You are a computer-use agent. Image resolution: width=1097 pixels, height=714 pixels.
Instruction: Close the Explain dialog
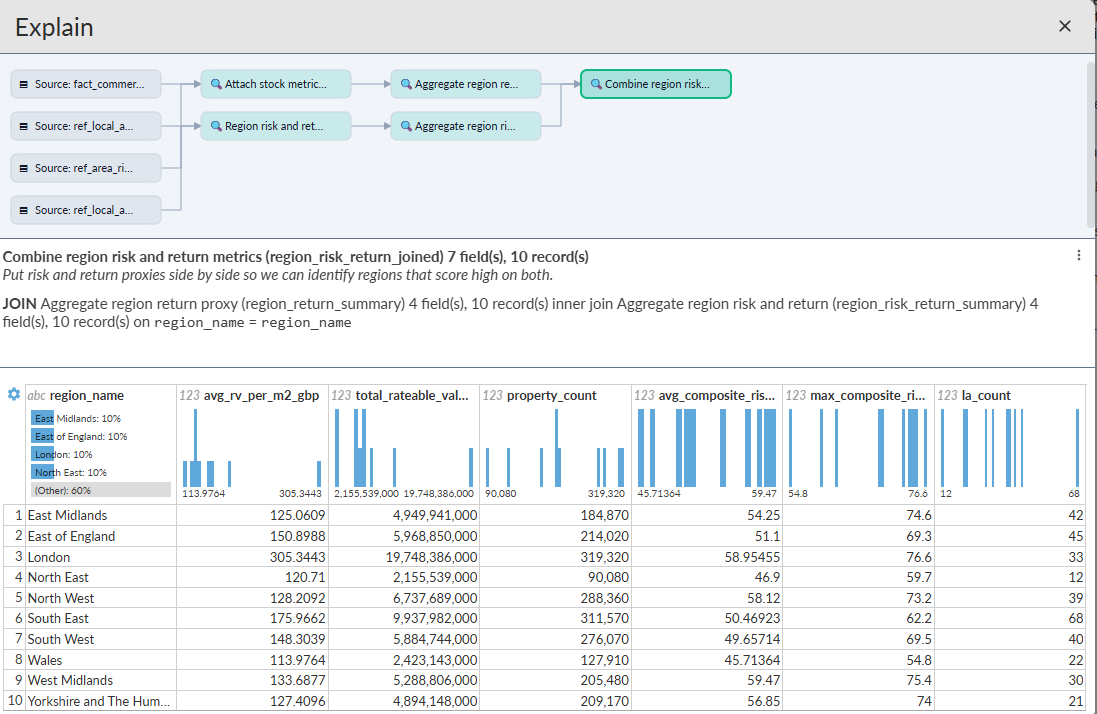coord(1064,27)
